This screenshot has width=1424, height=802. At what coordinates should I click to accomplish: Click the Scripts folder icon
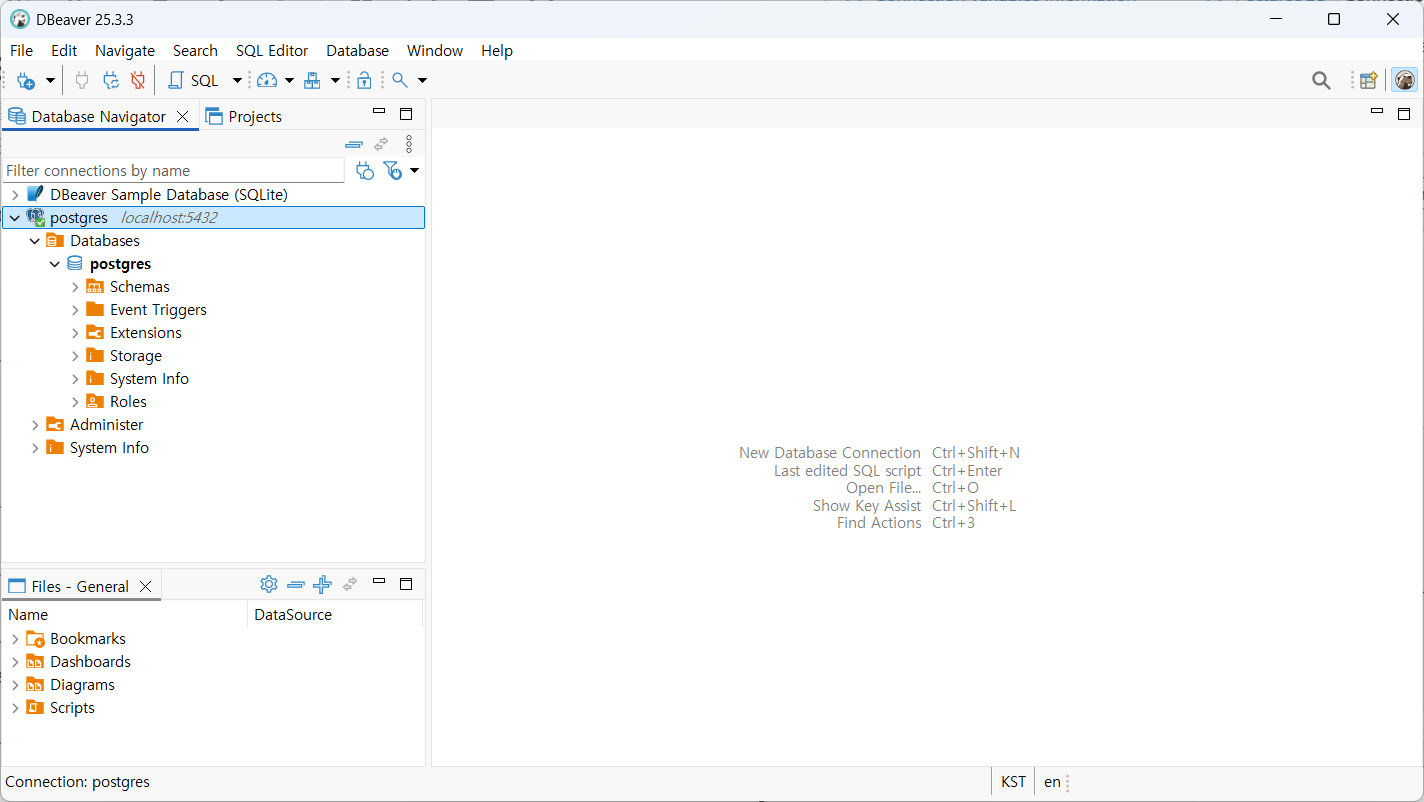coord(35,708)
